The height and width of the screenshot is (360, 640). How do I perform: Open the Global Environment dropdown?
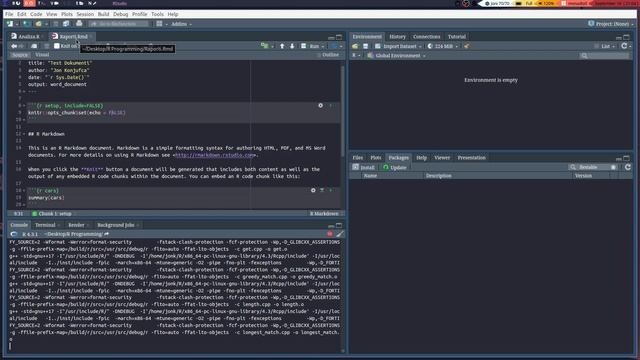(x=396, y=56)
